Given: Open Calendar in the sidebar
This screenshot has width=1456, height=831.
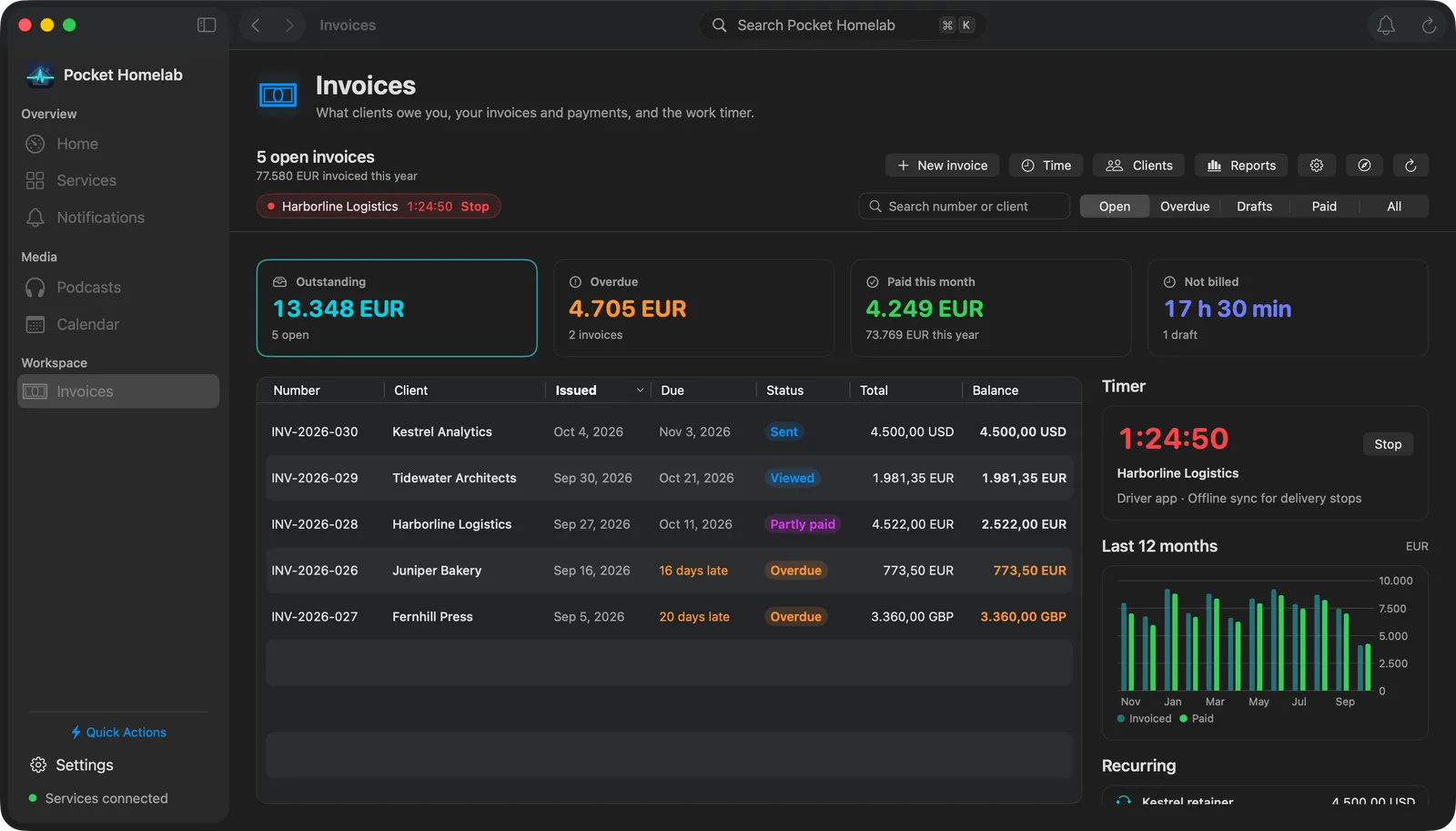Looking at the screenshot, I should [118, 325].
